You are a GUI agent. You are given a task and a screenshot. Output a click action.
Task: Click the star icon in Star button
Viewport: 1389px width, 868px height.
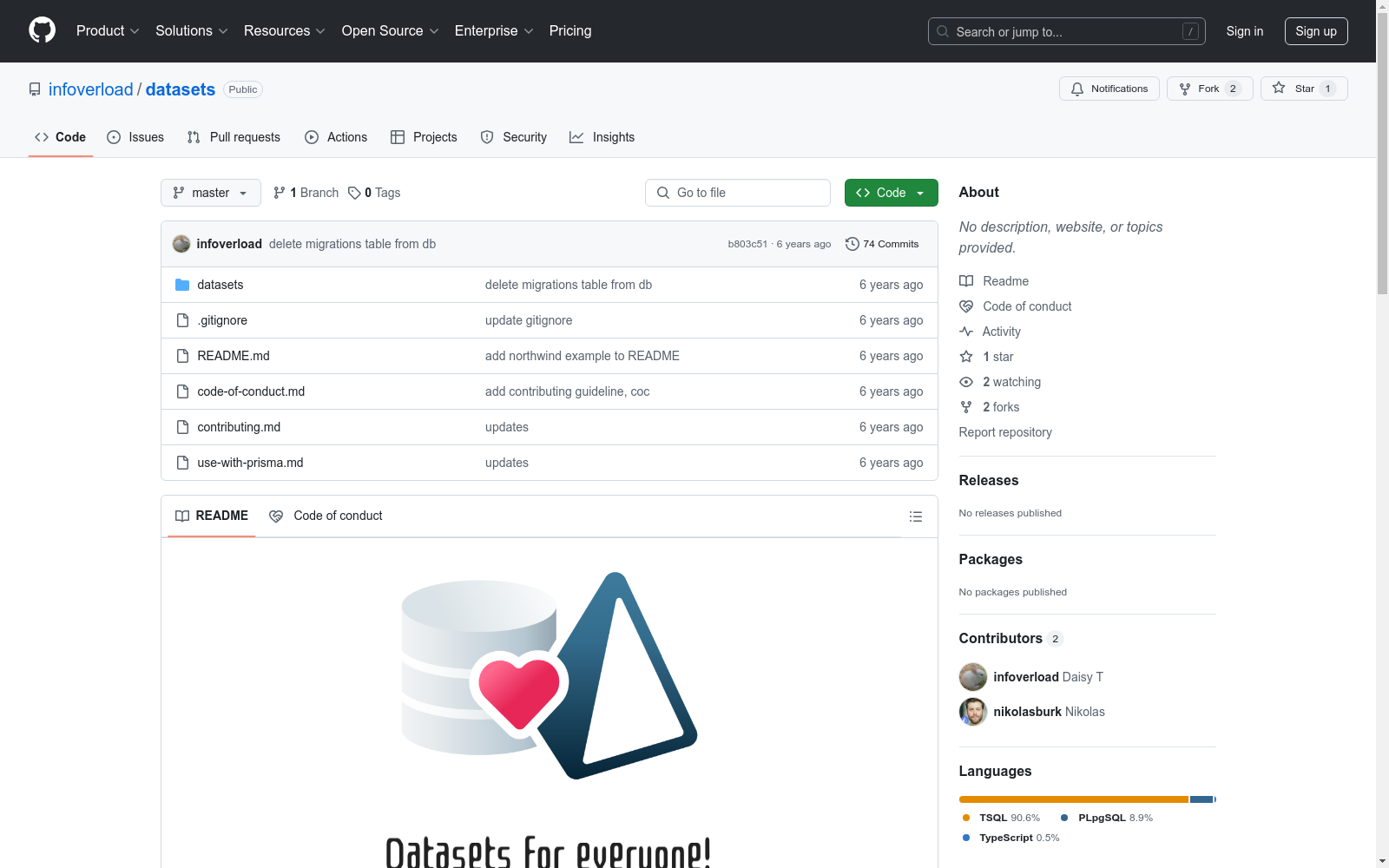[x=1279, y=88]
